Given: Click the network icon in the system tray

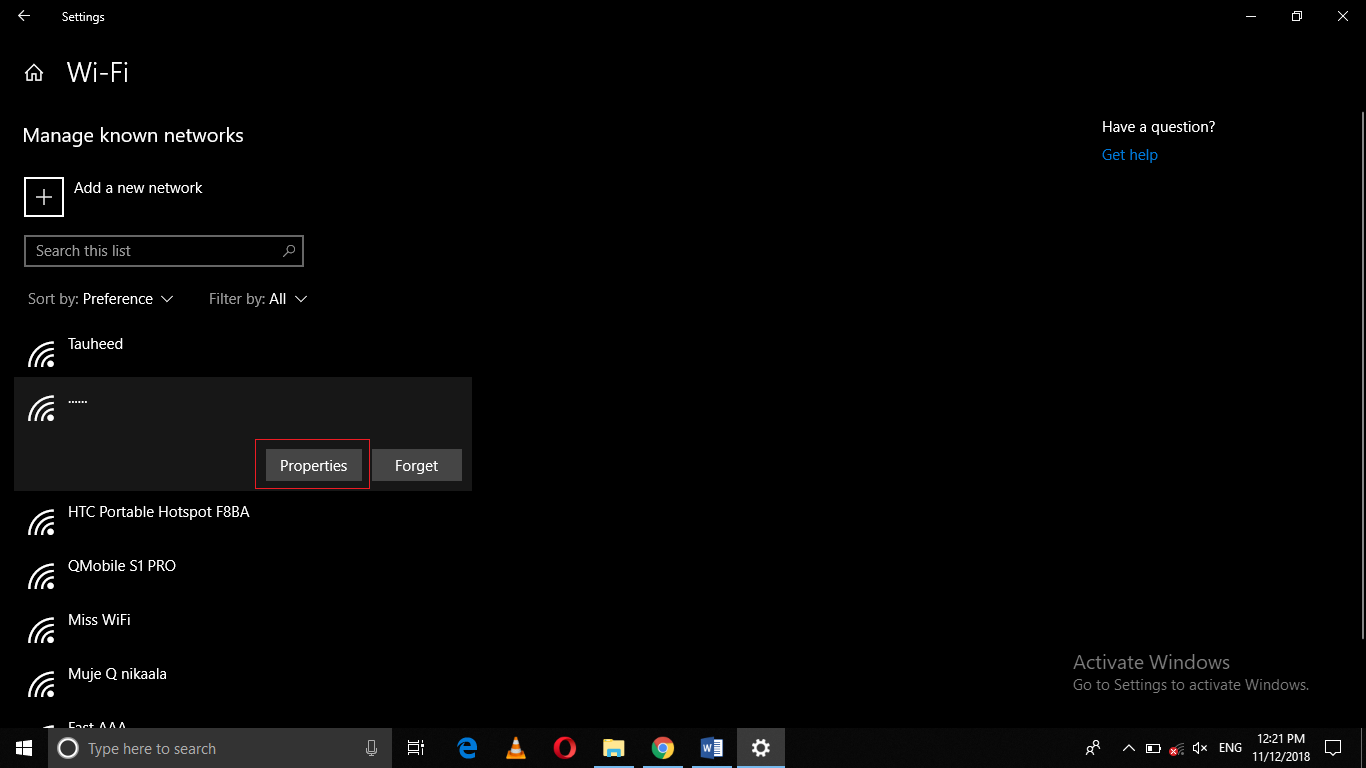Looking at the screenshot, I should pos(1176,748).
